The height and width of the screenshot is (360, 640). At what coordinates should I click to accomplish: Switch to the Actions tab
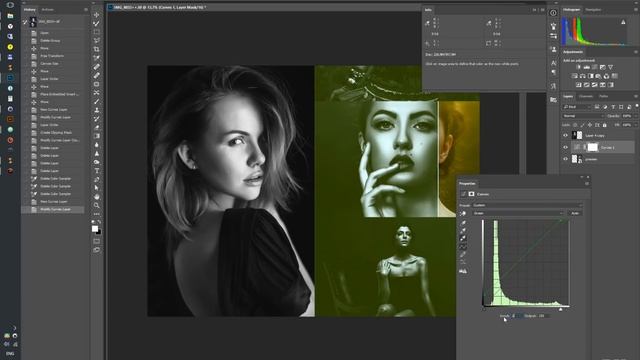click(48, 9)
